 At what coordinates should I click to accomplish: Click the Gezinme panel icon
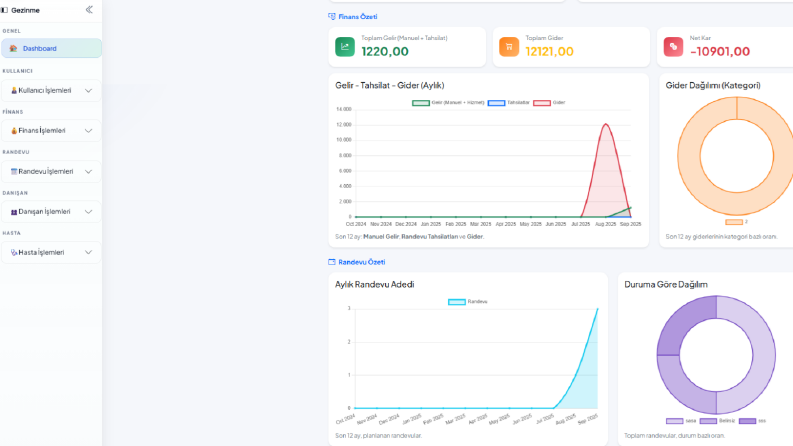(5, 10)
